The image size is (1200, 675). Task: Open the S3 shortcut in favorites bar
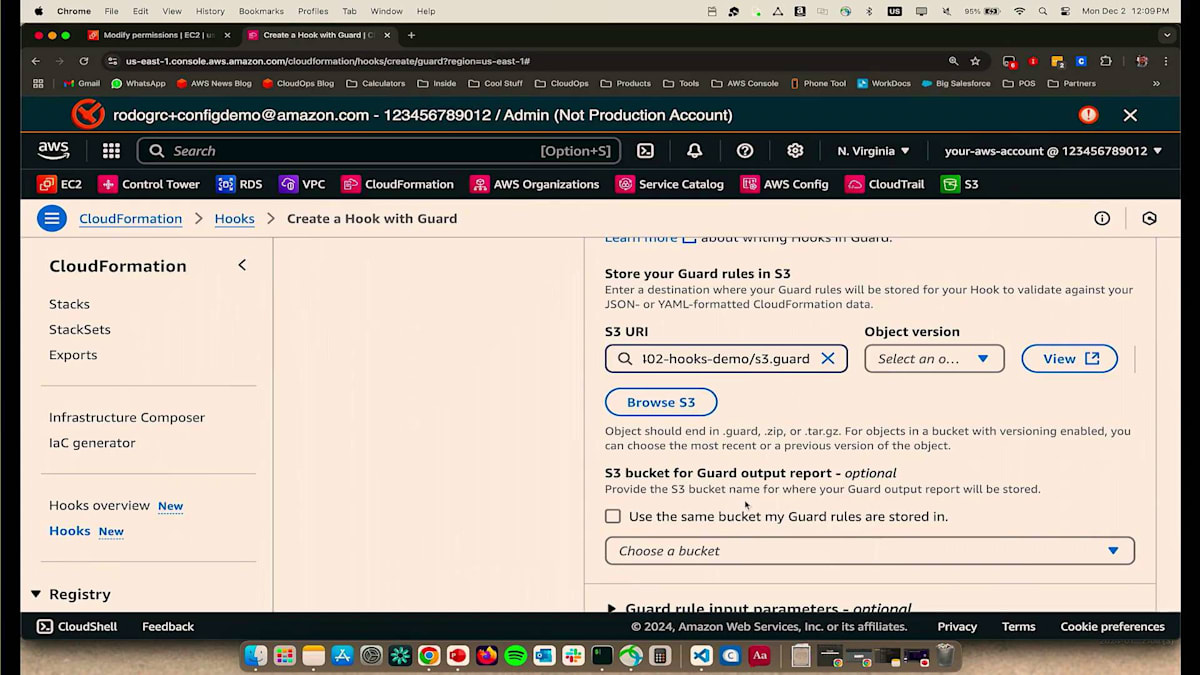pyautogui.click(x=959, y=184)
